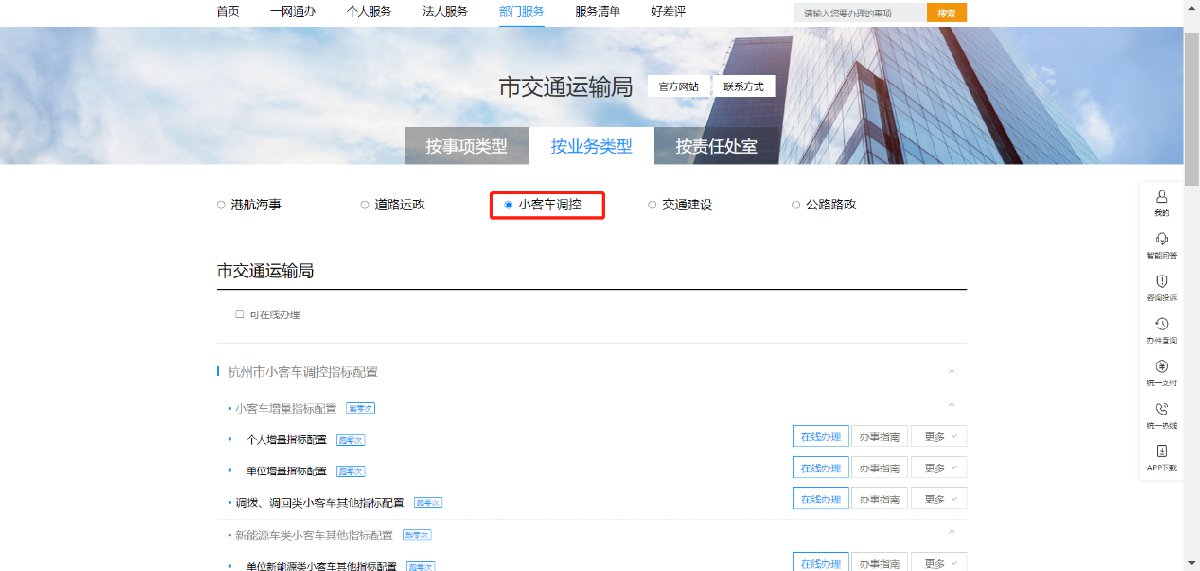Open the 统一支付 yen icon
The height and width of the screenshot is (571, 1200).
[x=1161, y=367]
